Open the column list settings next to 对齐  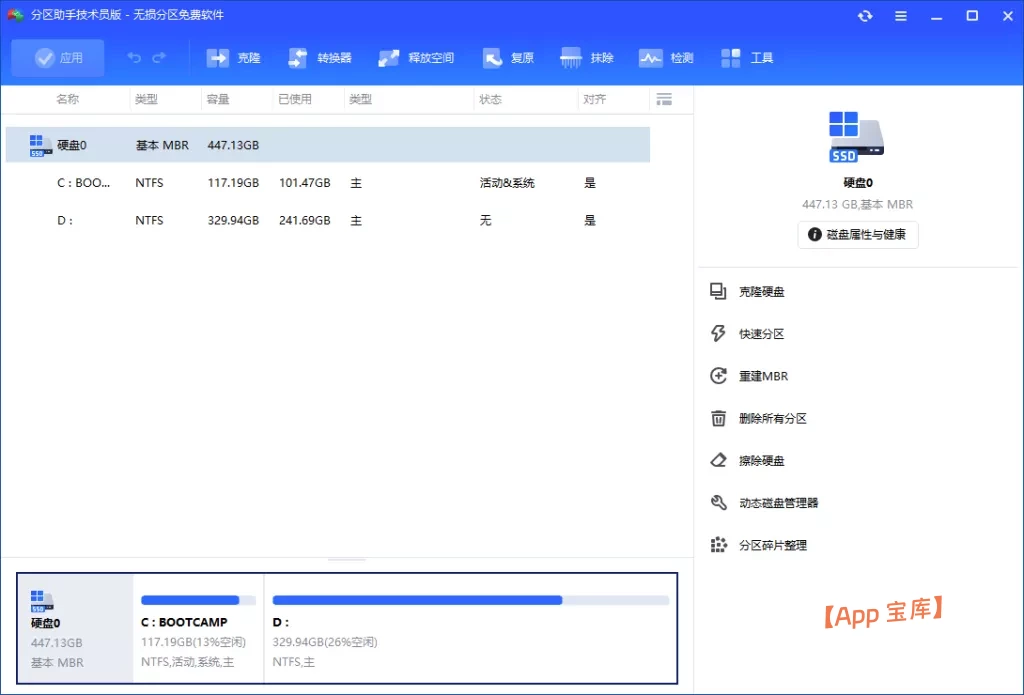point(664,99)
